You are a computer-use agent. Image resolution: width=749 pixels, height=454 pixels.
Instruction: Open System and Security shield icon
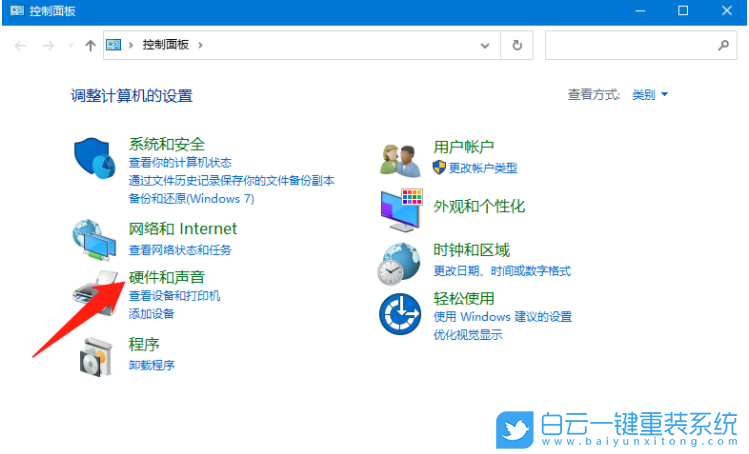95,158
